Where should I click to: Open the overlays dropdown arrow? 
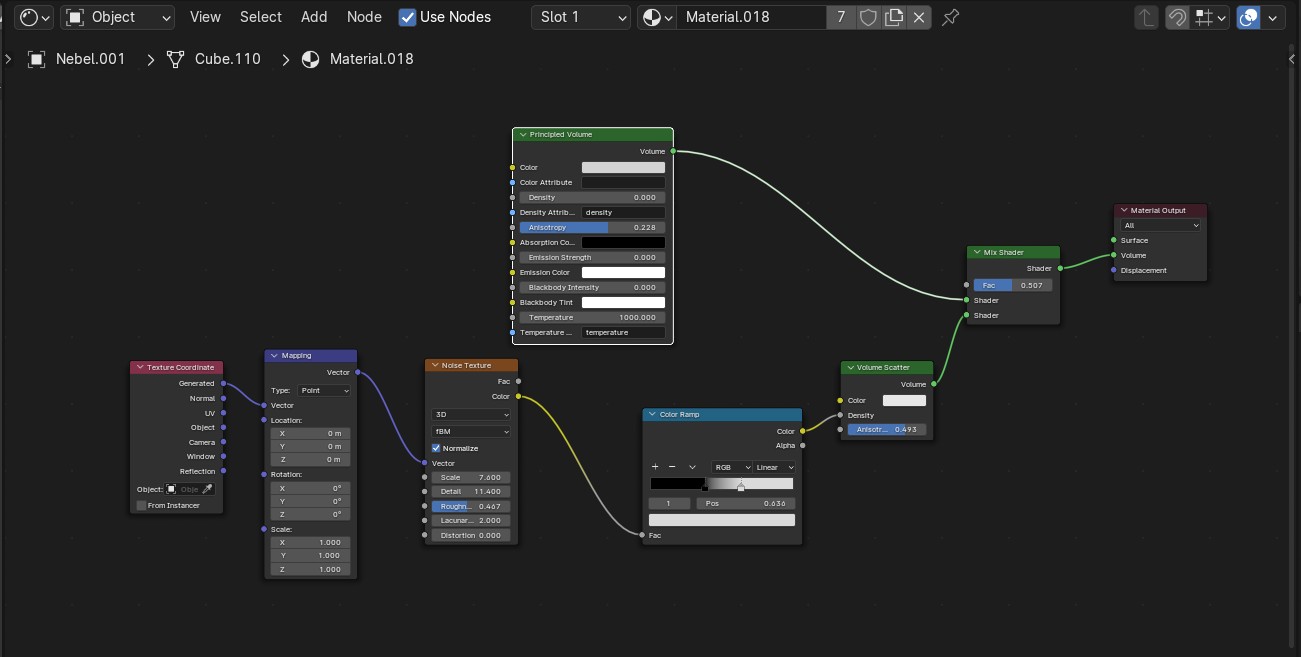(x=1273, y=17)
